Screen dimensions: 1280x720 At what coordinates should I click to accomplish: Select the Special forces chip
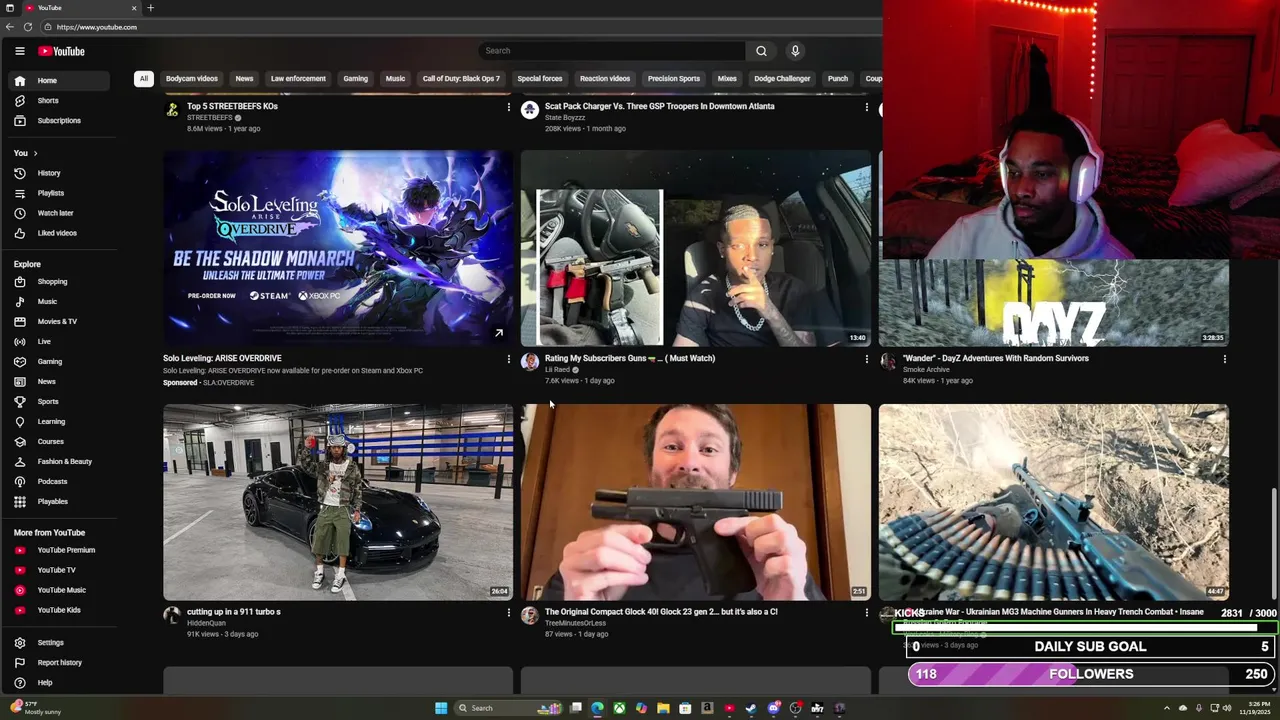coord(540,79)
